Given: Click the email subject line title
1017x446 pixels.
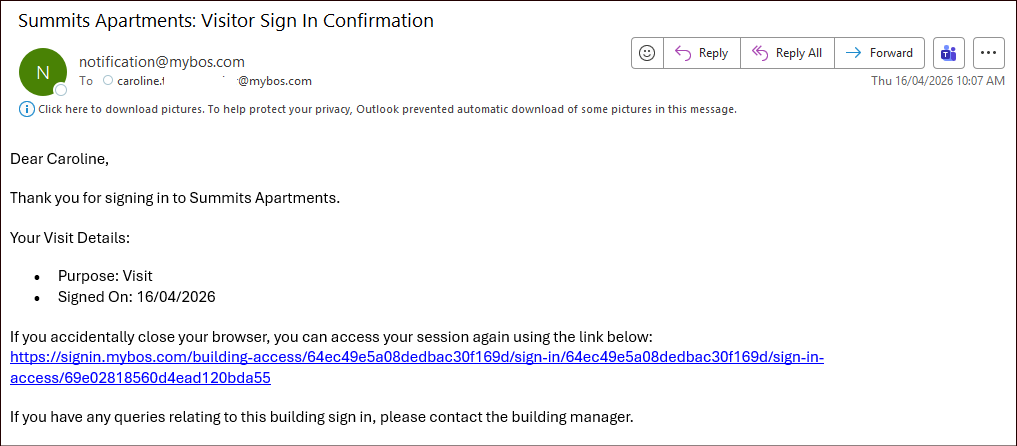Looking at the screenshot, I should [x=226, y=20].
